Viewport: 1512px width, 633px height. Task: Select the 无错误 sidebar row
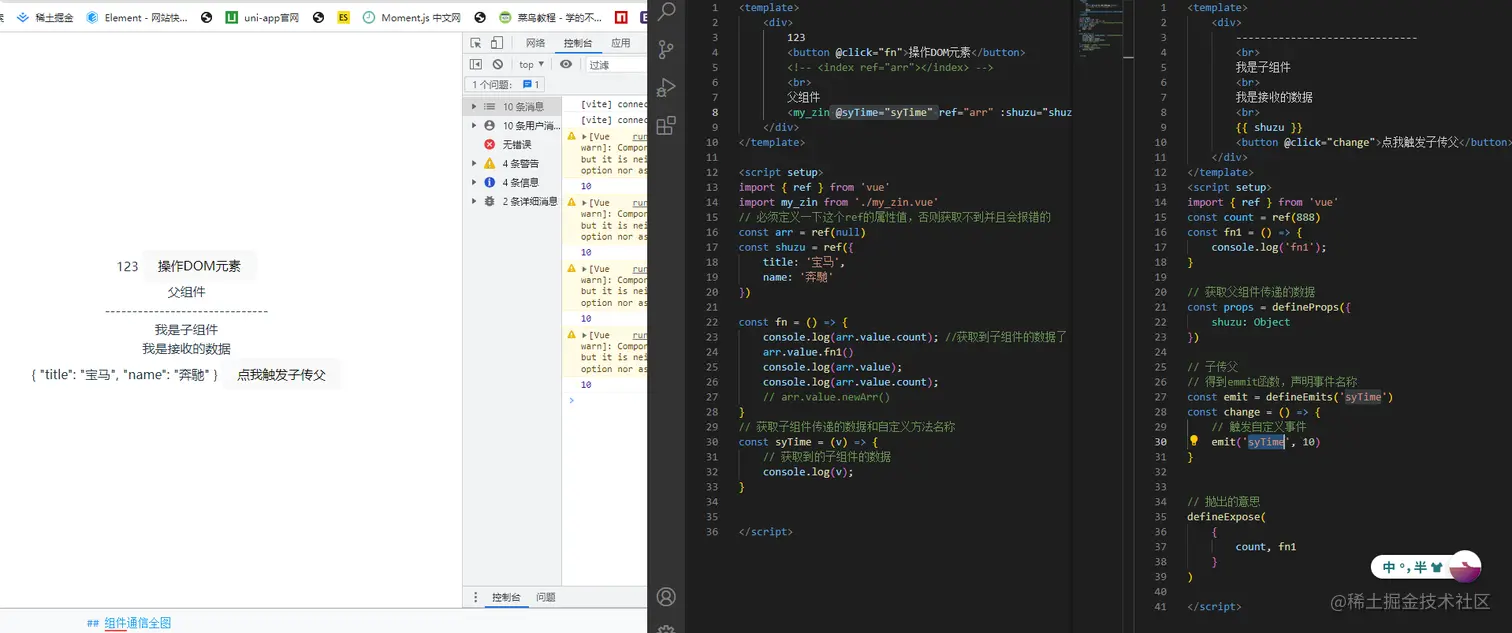click(x=512, y=144)
